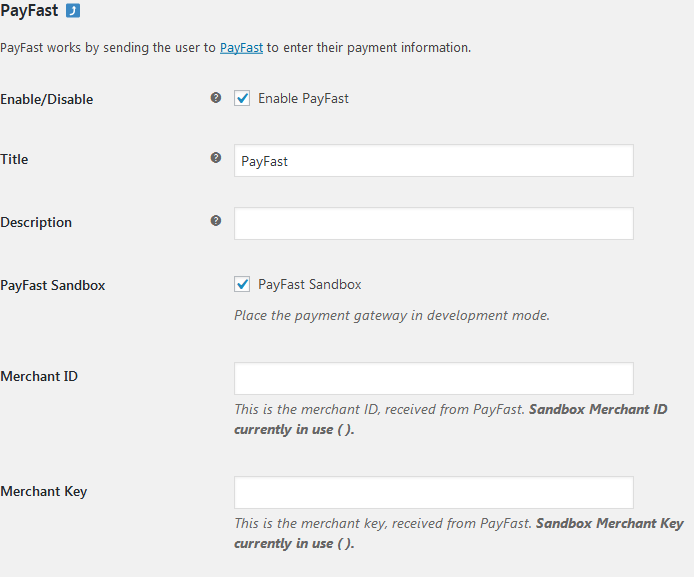Click the 'PayFast Sandbox' text beside its checkbox
694x577 pixels.
310,284
